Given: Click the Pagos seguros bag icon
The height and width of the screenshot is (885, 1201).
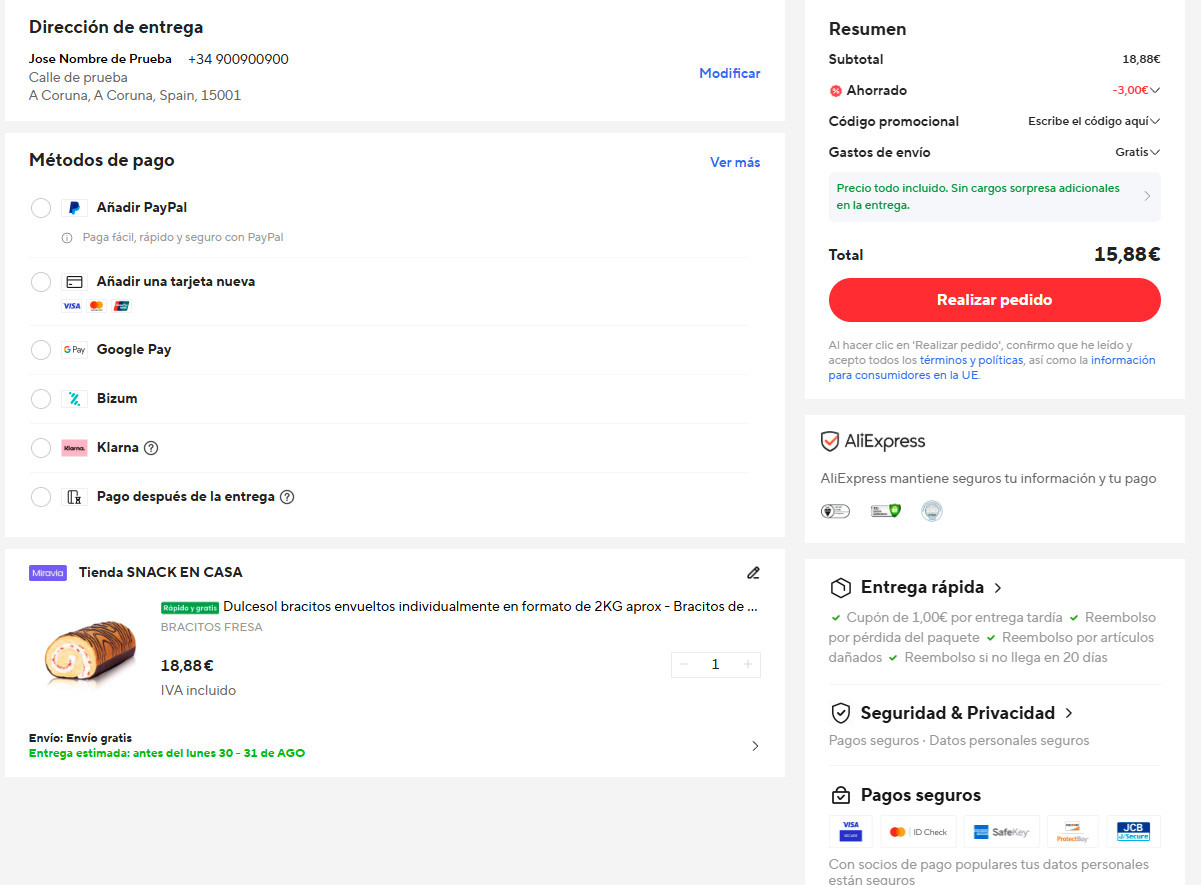Looking at the screenshot, I should [x=841, y=796].
